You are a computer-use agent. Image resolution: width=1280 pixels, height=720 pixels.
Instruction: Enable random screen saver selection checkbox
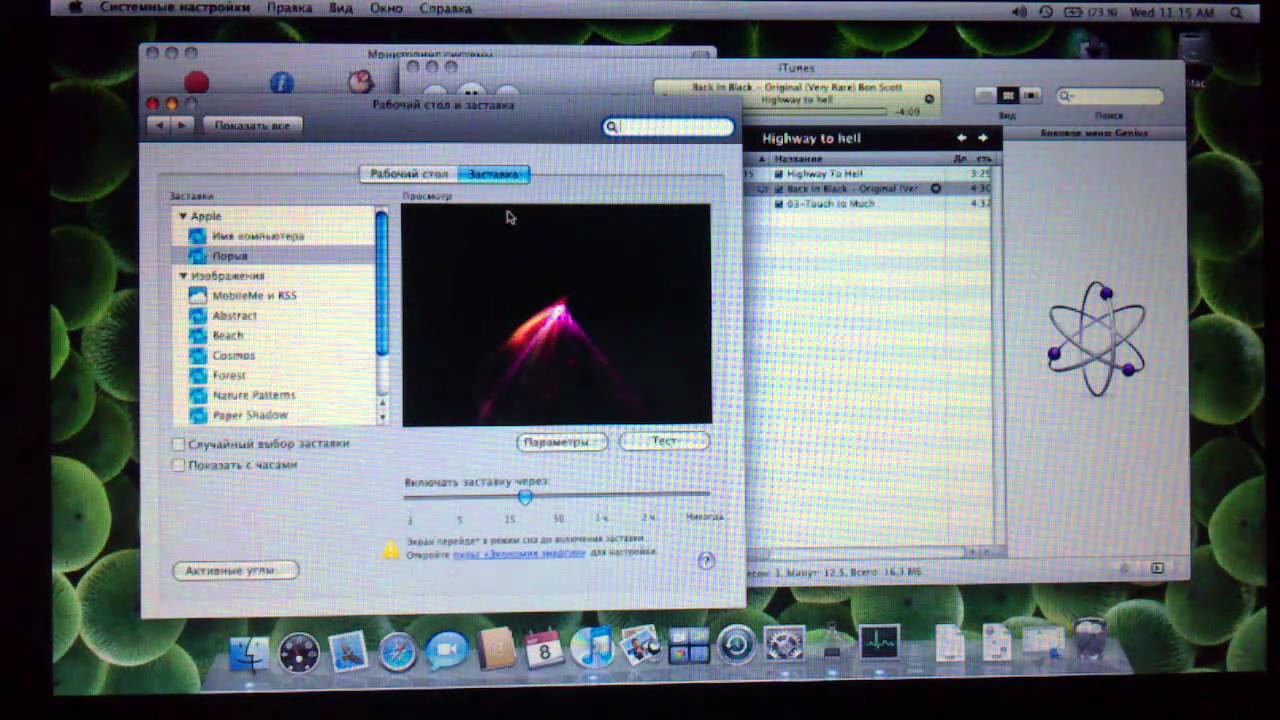point(179,444)
